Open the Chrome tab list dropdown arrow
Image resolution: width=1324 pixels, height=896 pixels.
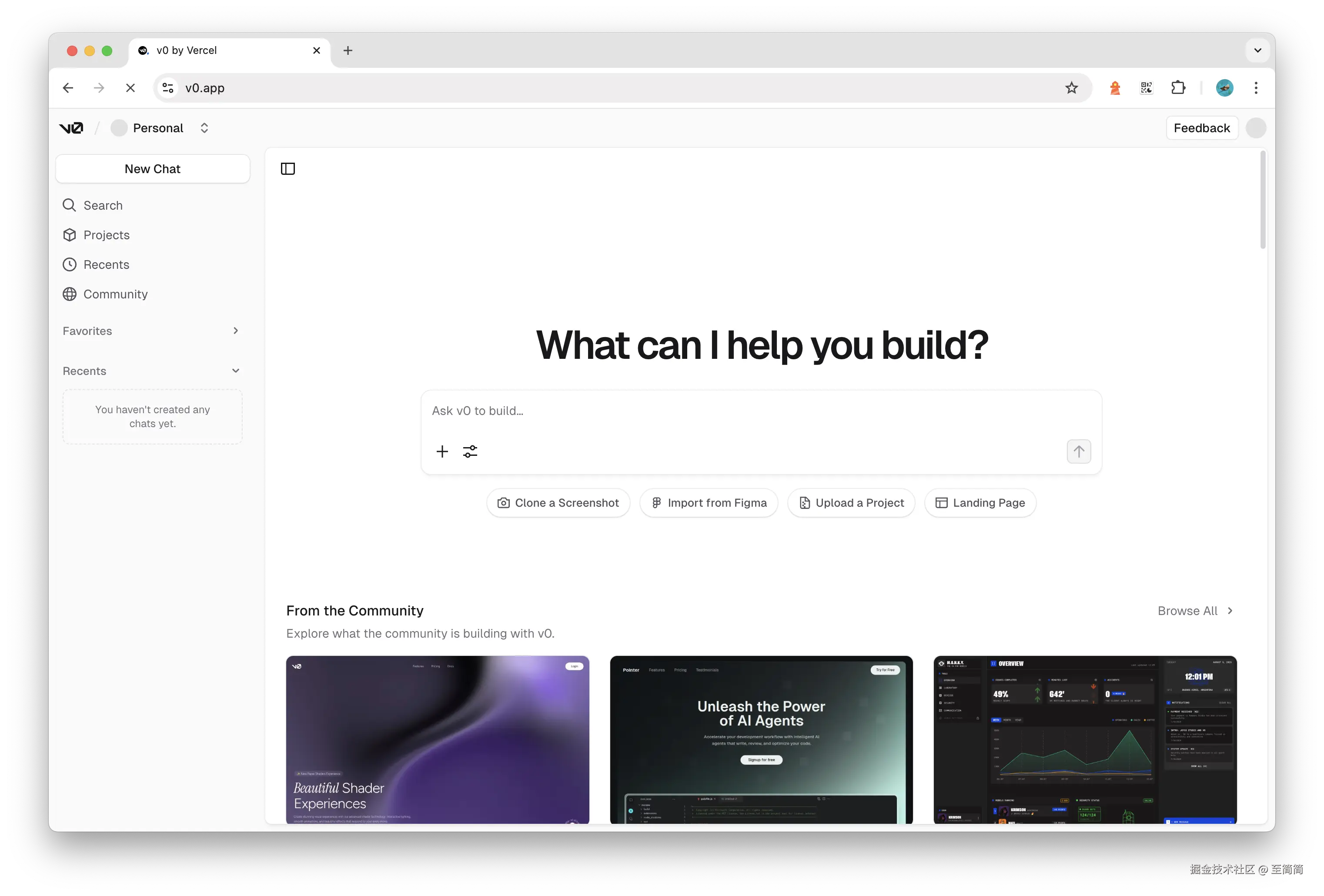(1257, 50)
